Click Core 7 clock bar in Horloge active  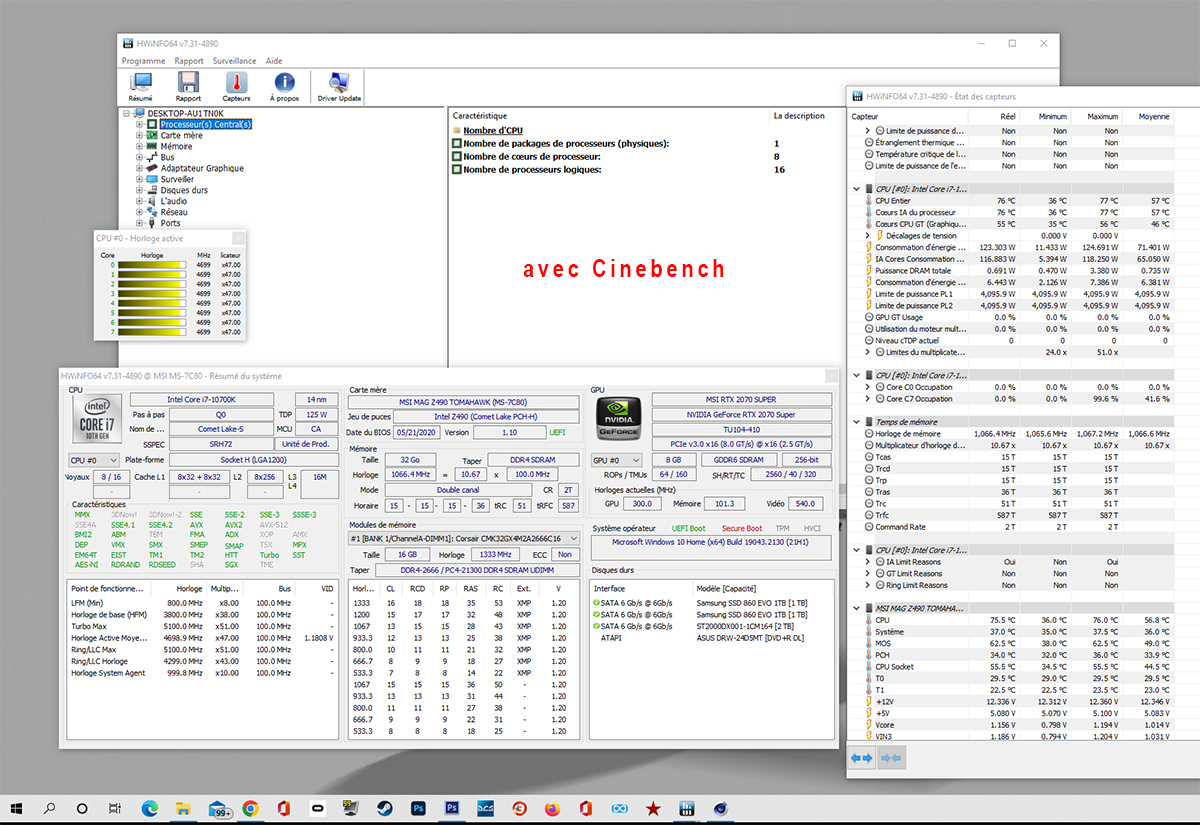click(x=152, y=331)
